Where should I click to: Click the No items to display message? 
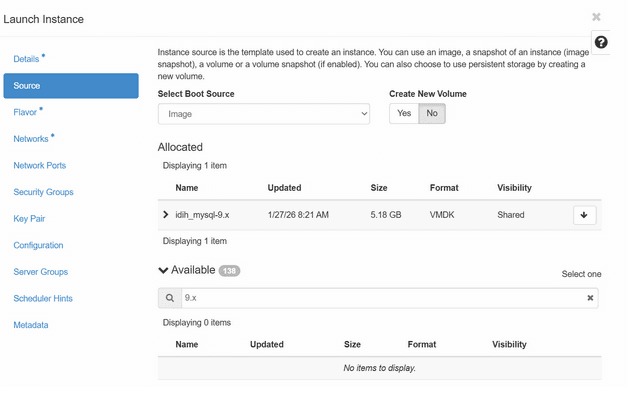click(380, 368)
